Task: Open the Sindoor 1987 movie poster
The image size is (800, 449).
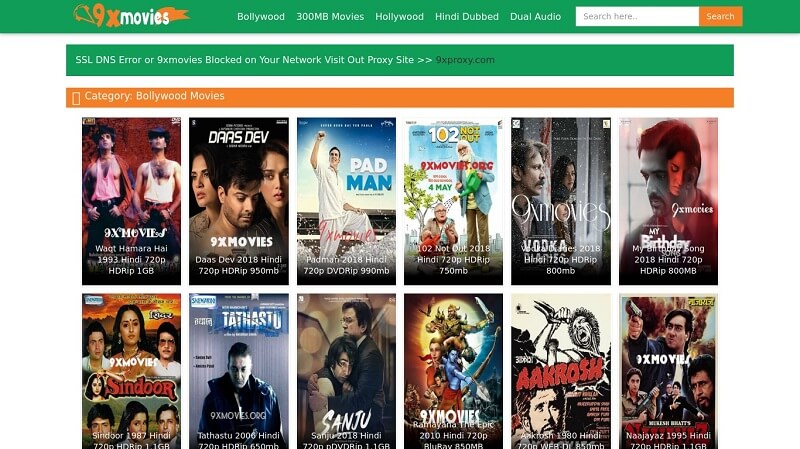Action: (131, 371)
